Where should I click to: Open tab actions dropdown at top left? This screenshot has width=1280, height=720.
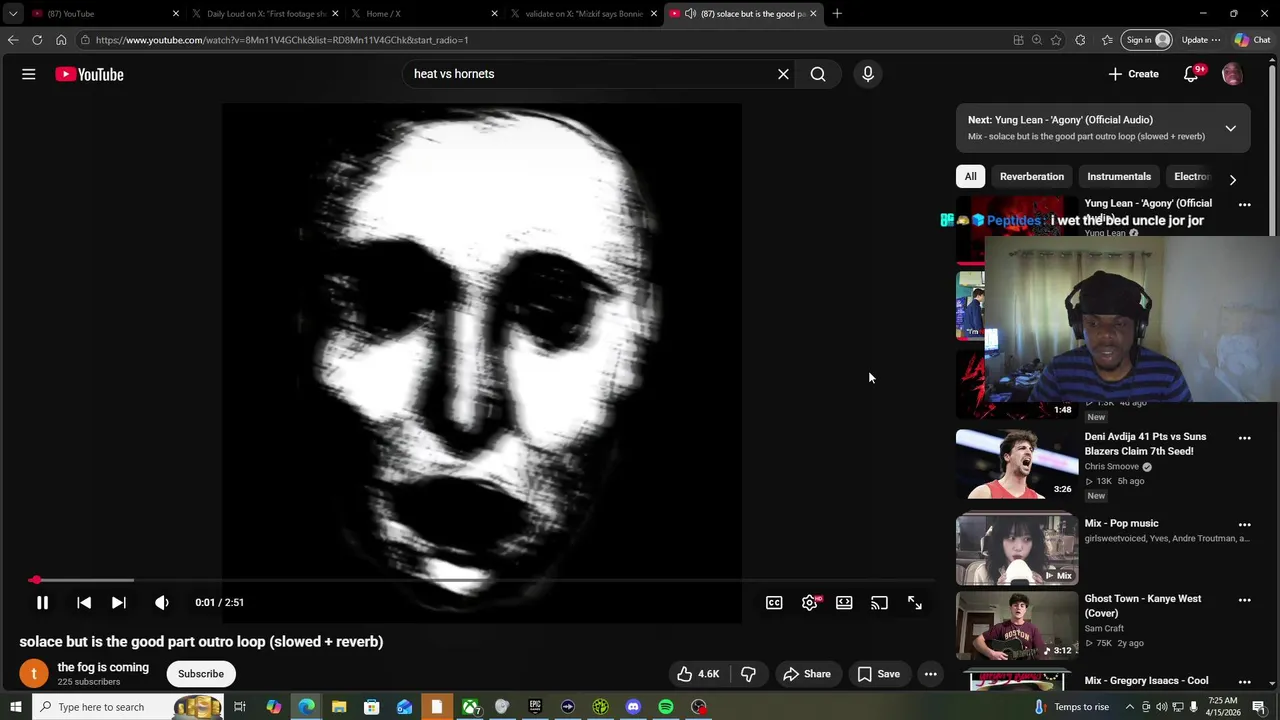tap(13, 14)
